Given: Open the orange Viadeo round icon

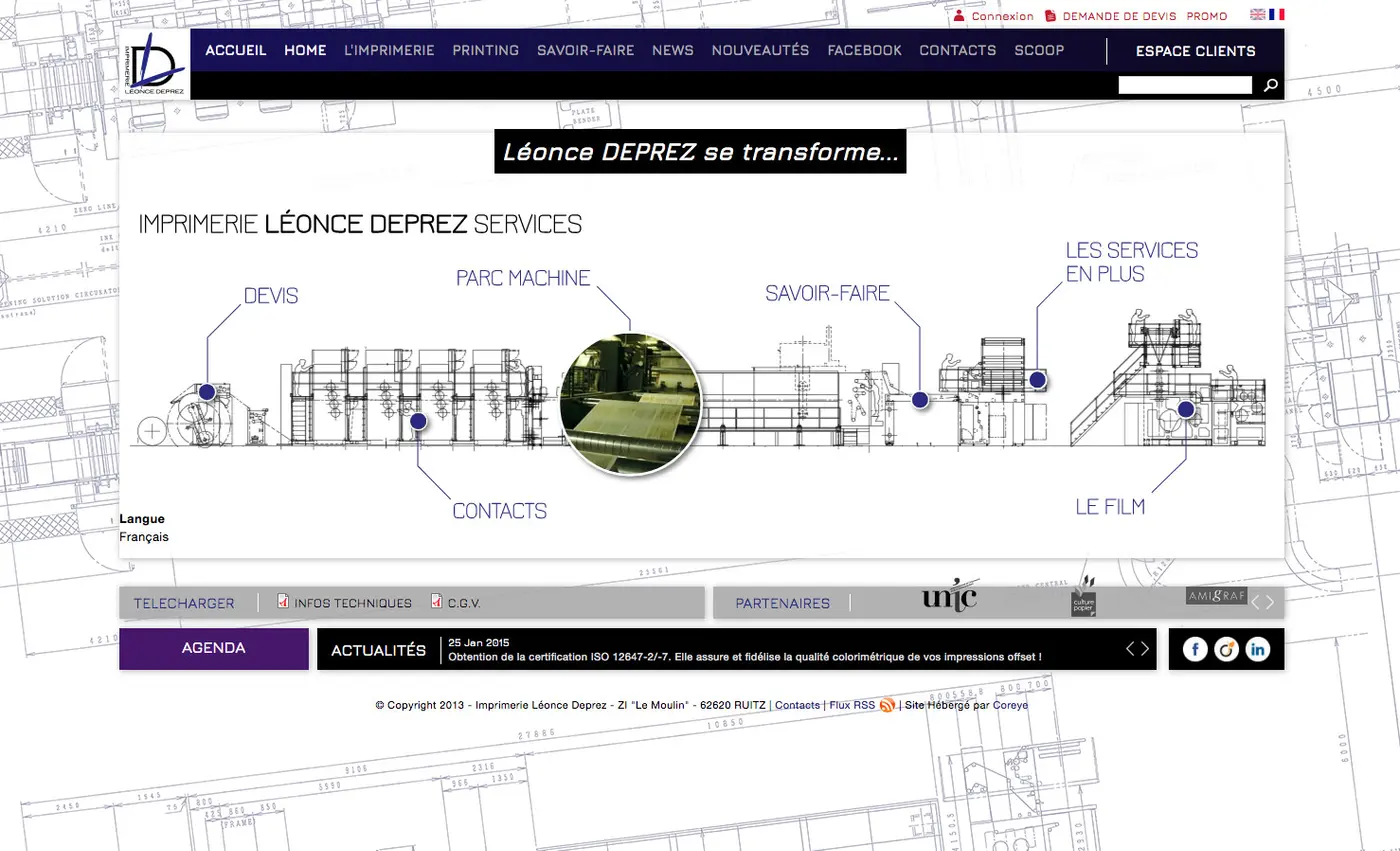Looking at the screenshot, I should pos(1227,649).
